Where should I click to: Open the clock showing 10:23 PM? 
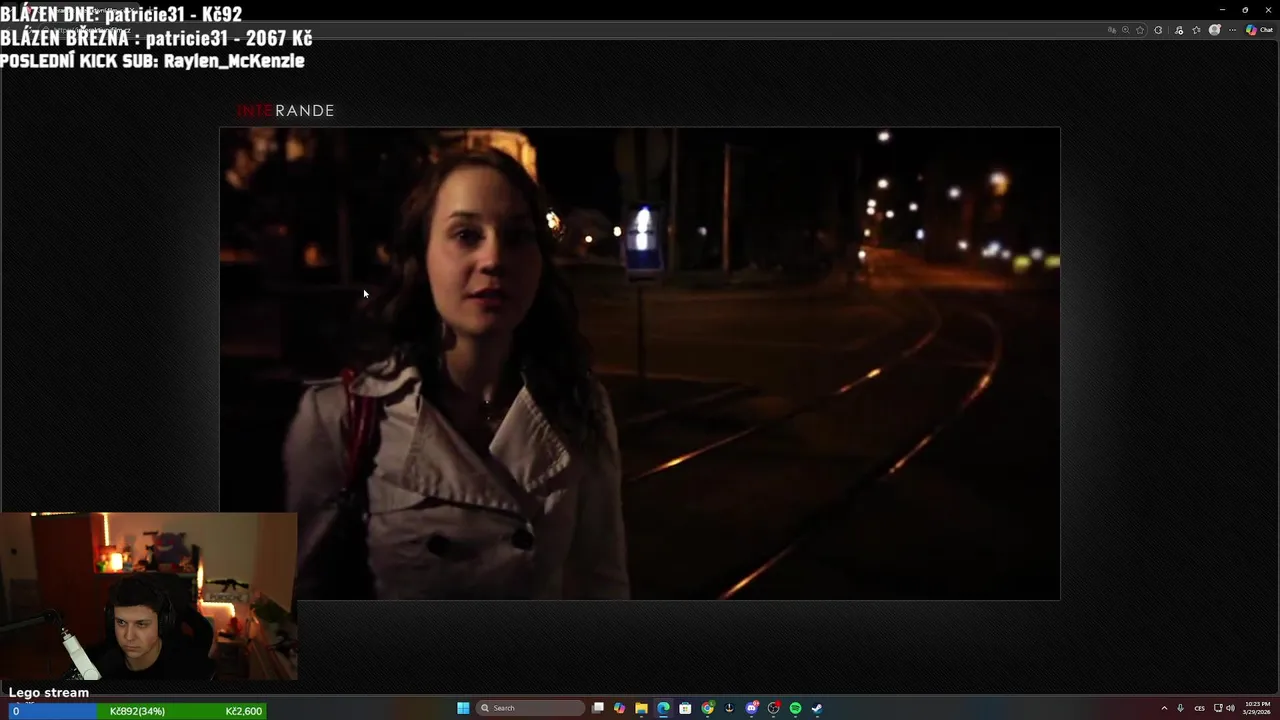(x=1257, y=708)
